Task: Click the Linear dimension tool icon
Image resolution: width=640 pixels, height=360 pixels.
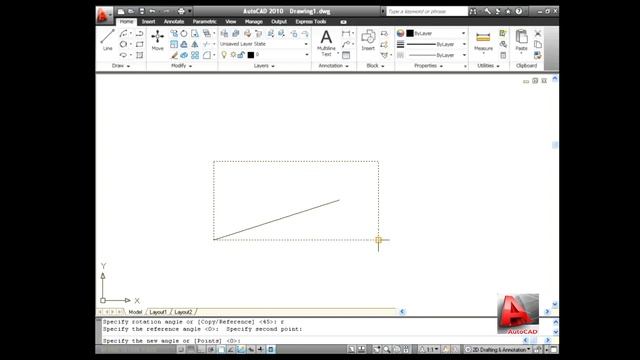Action: (346, 33)
